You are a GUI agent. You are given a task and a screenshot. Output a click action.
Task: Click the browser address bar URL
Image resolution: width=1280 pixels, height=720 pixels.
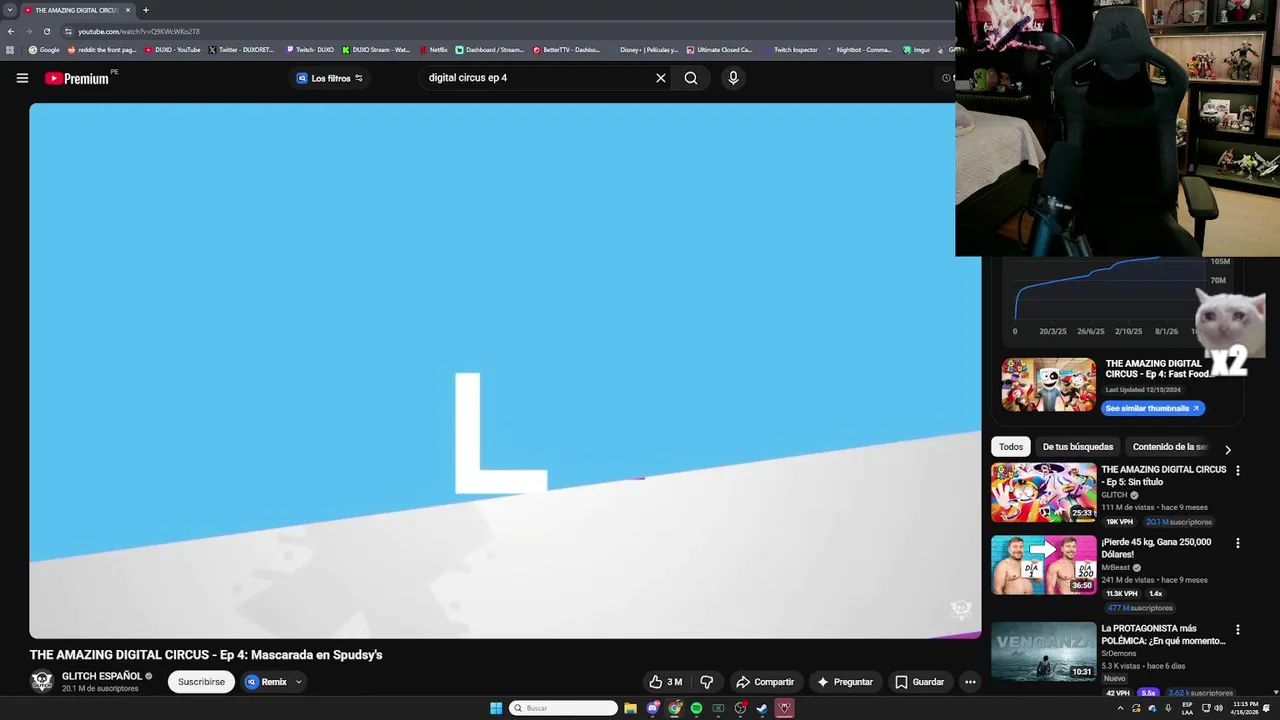[139, 31]
